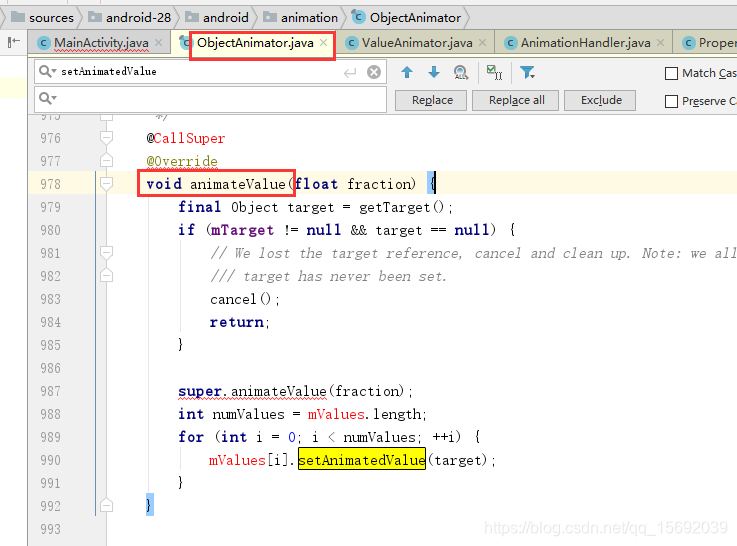Switch to MainActivity.java tab
737x546 pixels.
(x=101, y=43)
